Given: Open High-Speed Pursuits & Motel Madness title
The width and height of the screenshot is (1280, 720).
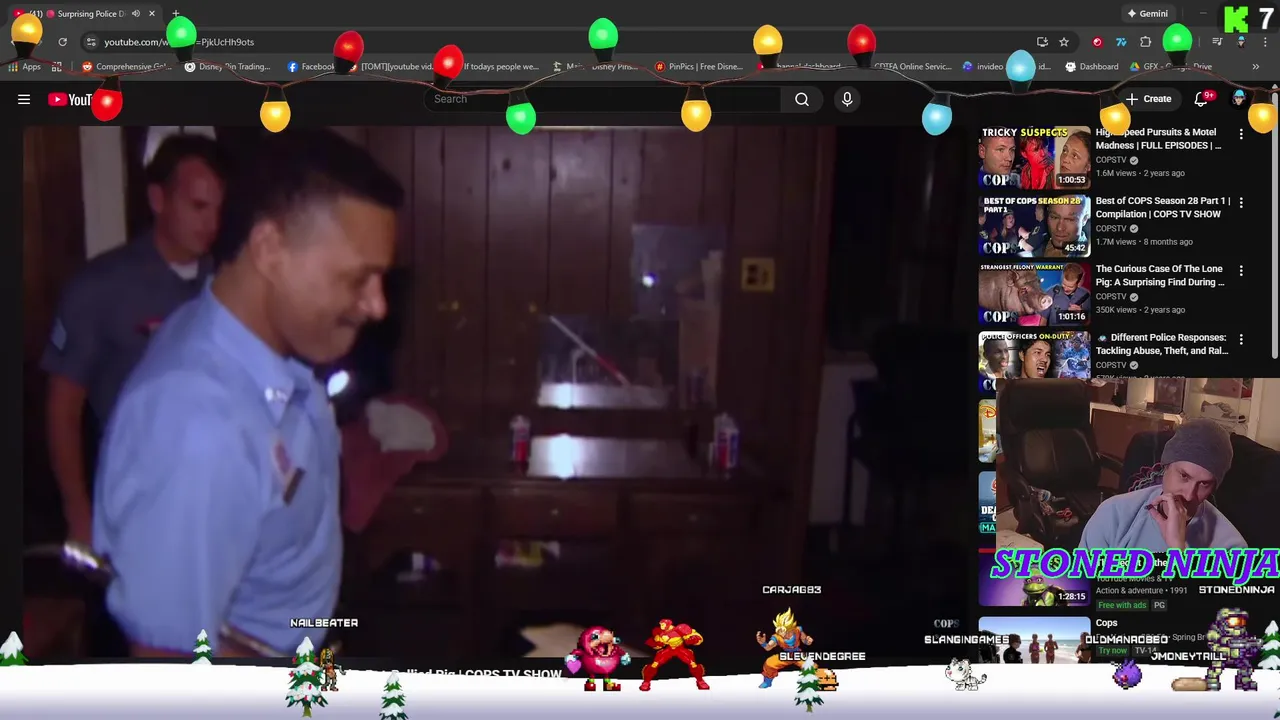Looking at the screenshot, I should pyautogui.click(x=1158, y=138).
